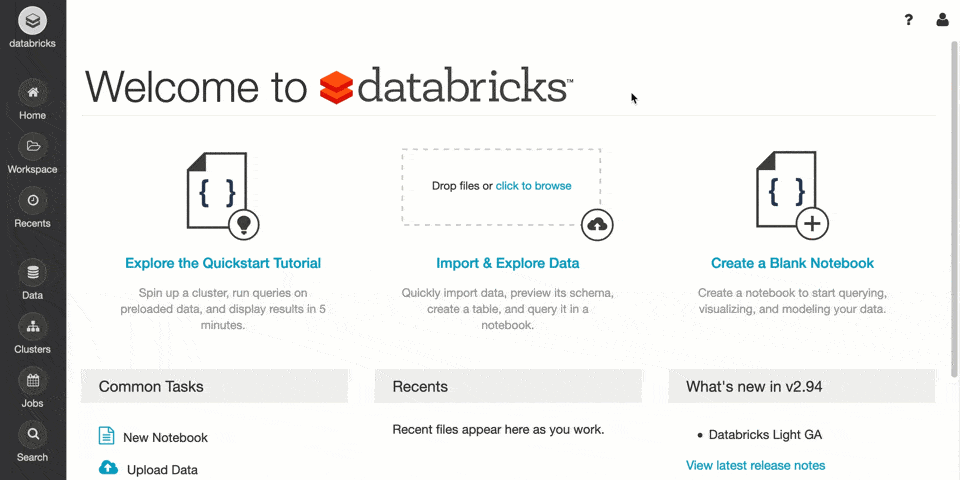Screen dimensions: 960x480
Task: Click the Search magnifier icon
Action: click(33, 435)
